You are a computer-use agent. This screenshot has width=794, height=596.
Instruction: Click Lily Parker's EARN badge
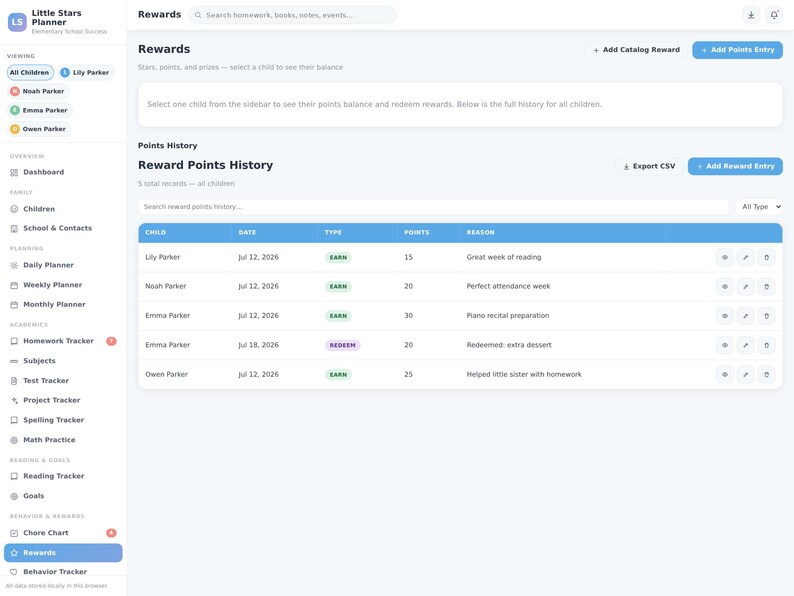[x=338, y=257]
